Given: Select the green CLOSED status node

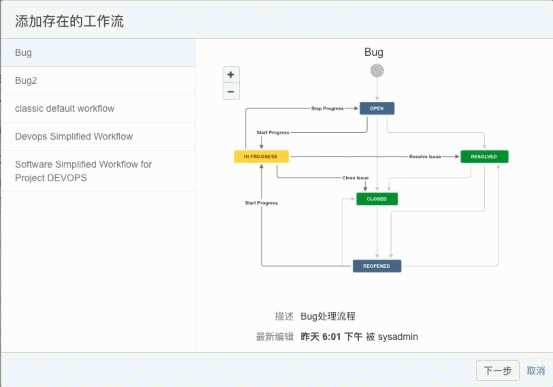Looking at the screenshot, I should (377, 199).
